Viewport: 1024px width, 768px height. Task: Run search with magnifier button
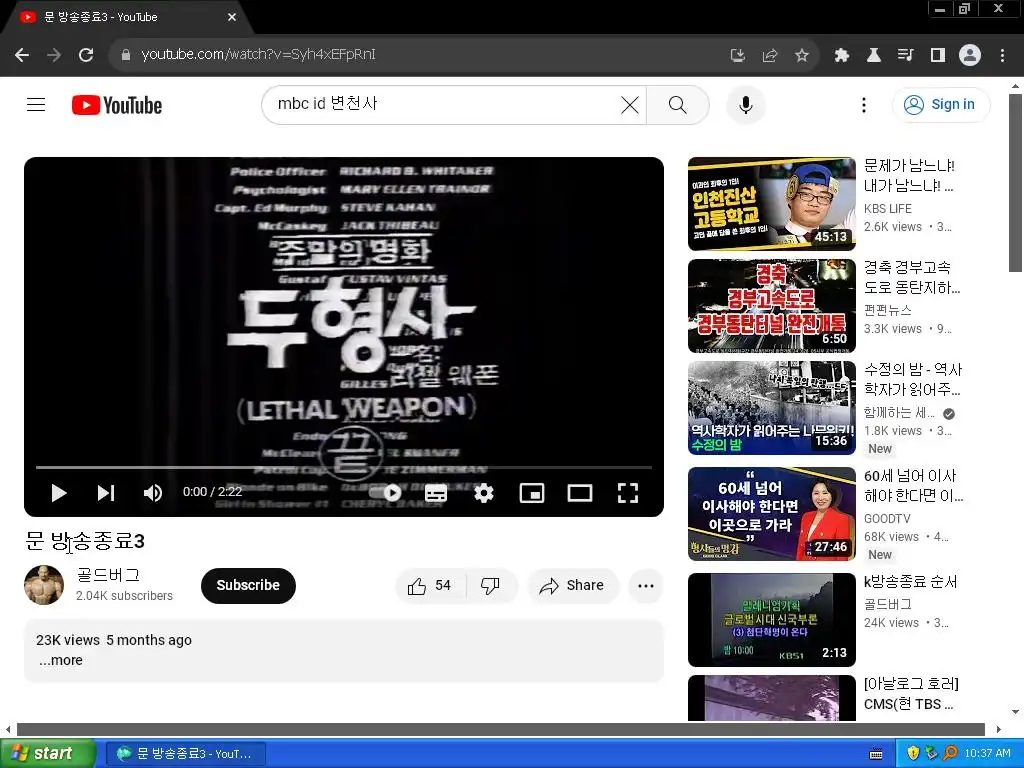coord(678,104)
